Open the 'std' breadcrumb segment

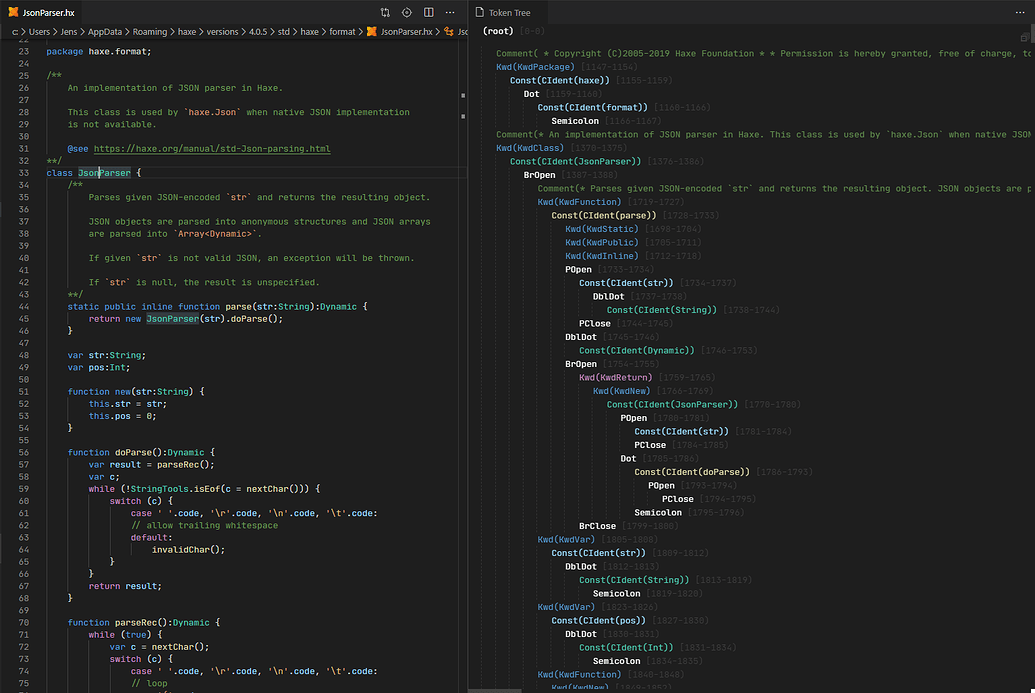(284, 31)
